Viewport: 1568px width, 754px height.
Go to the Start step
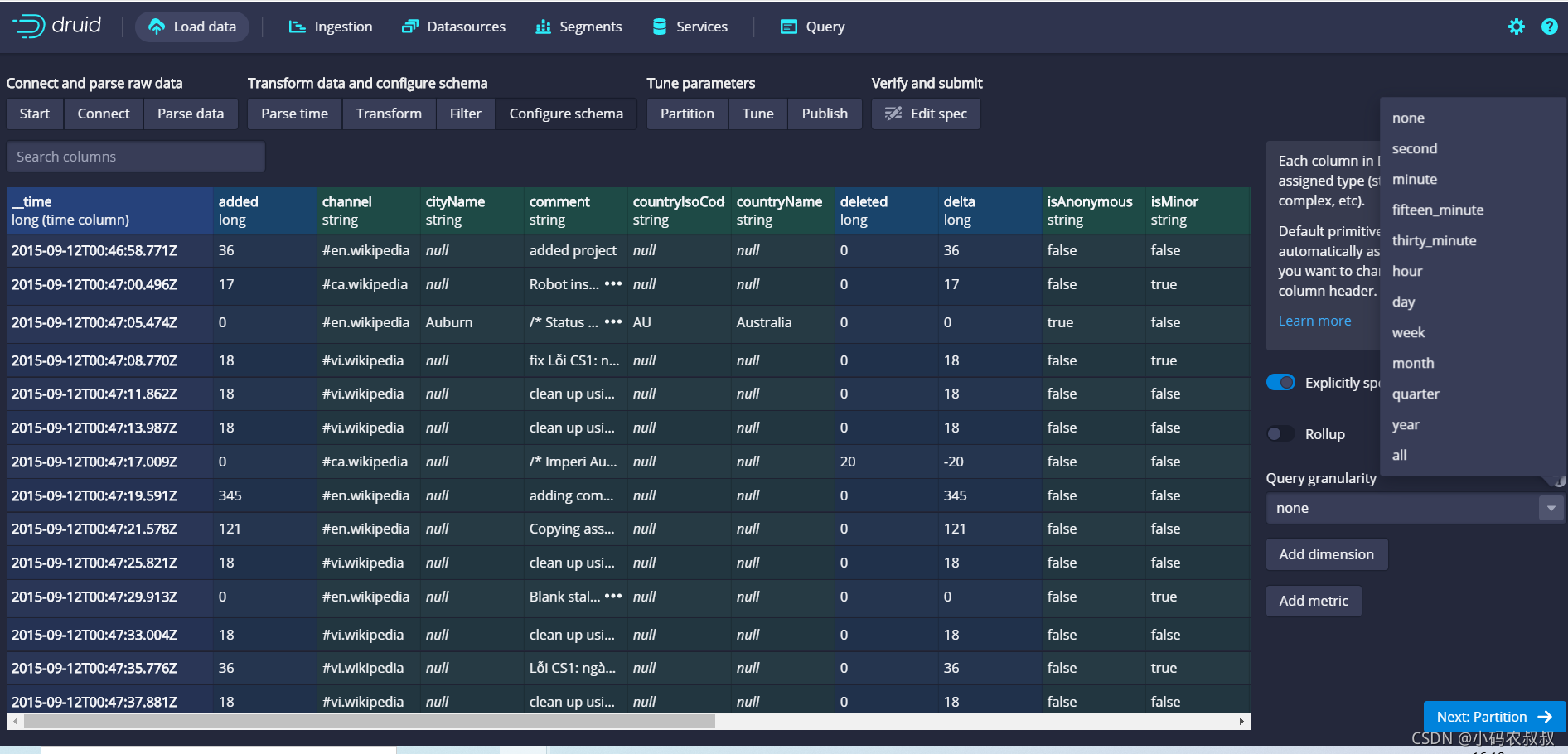[x=35, y=114]
